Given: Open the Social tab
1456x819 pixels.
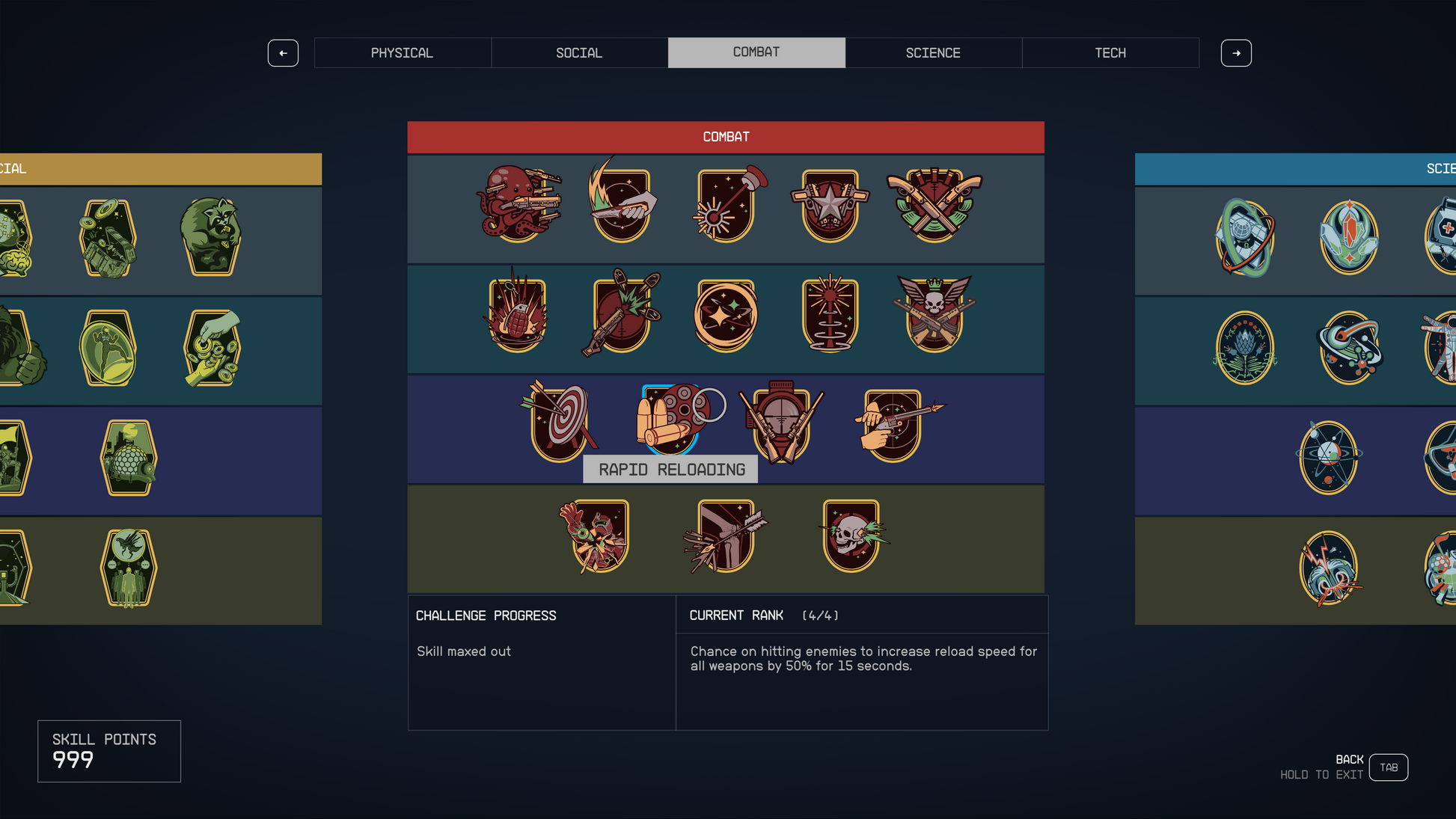Looking at the screenshot, I should pyautogui.click(x=579, y=53).
